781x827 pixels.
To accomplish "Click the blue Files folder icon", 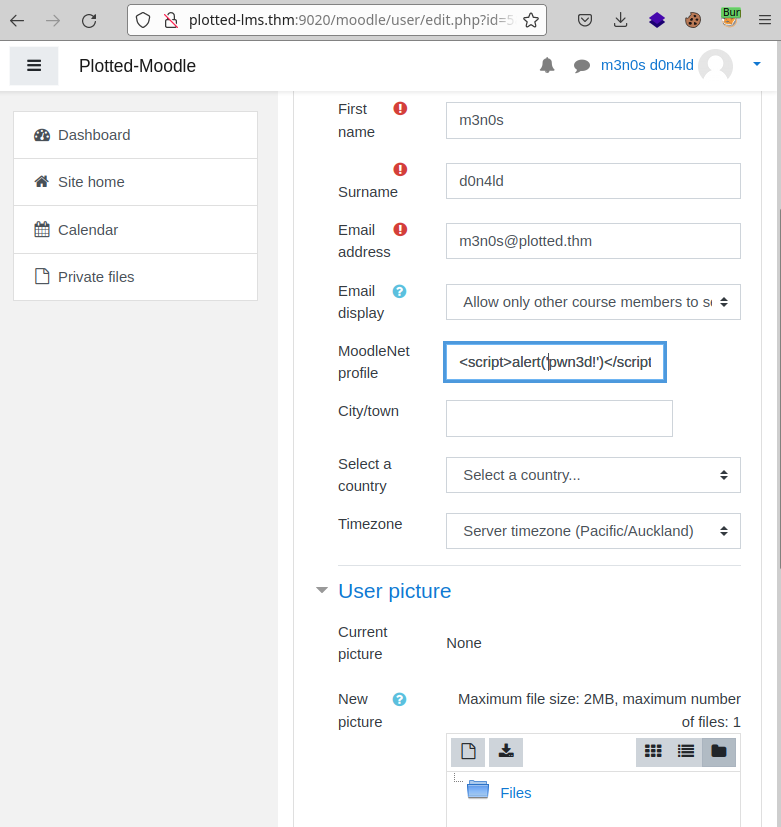I will [478, 790].
